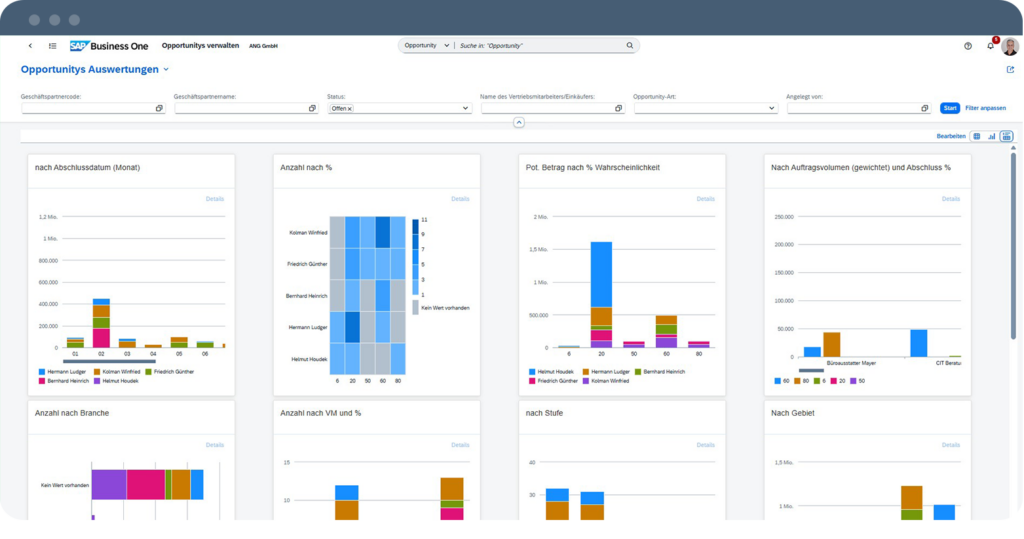Click the bar for 60 in Pot. Betrag chart
1024x539 pixels.
pyautogui.click(x=666, y=332)
